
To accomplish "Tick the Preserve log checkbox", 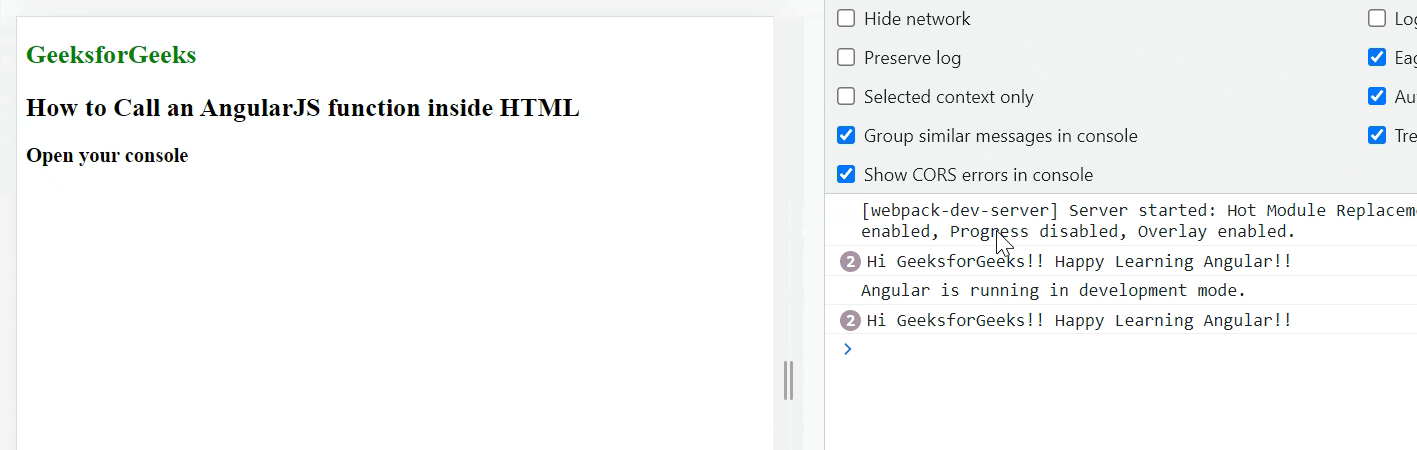I will (846, 57).
